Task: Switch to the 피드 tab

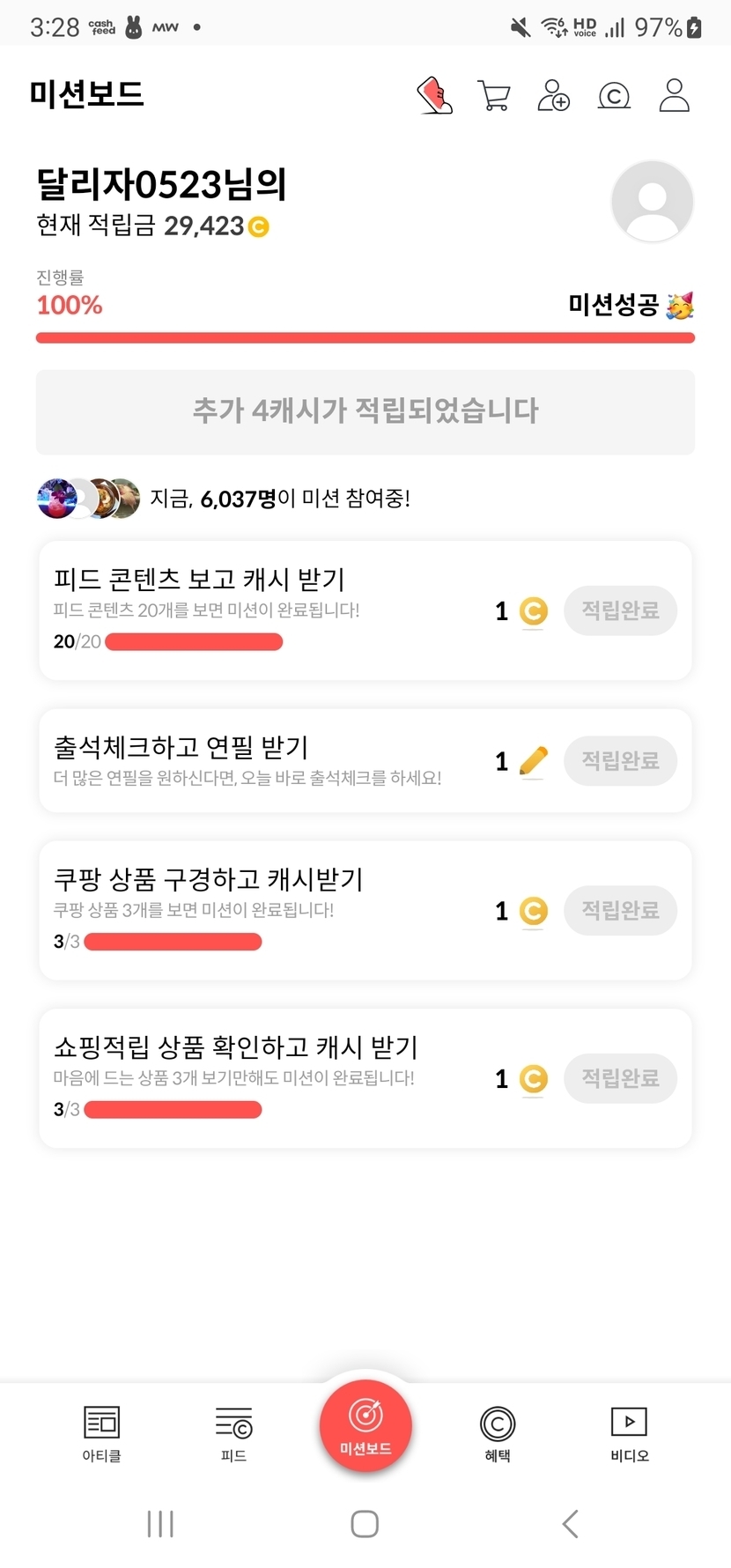Action: (233, 1433)
